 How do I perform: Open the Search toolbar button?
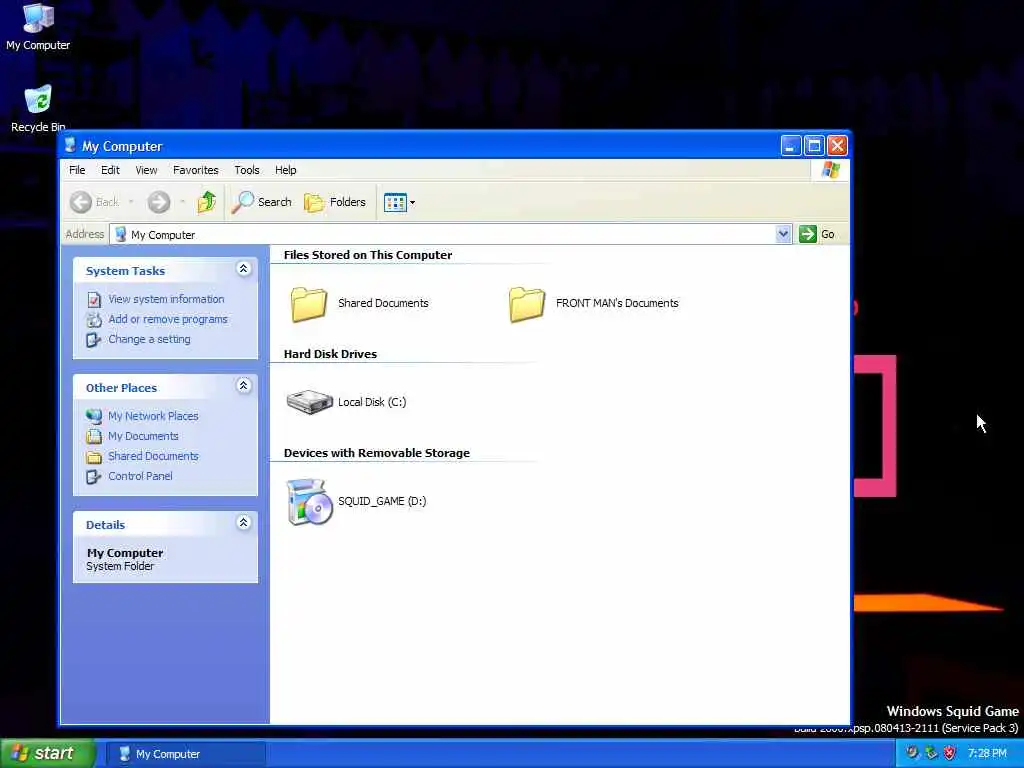click(x=262, y=202)
